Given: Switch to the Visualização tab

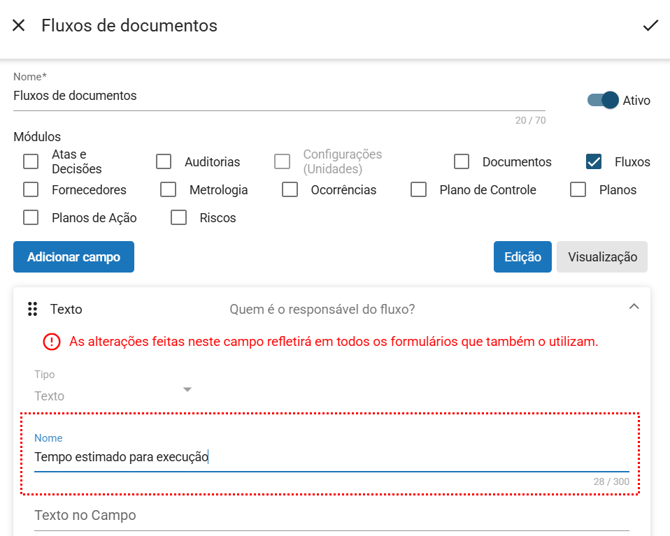Looking at the screenshot, I should [x=602, y=257].
